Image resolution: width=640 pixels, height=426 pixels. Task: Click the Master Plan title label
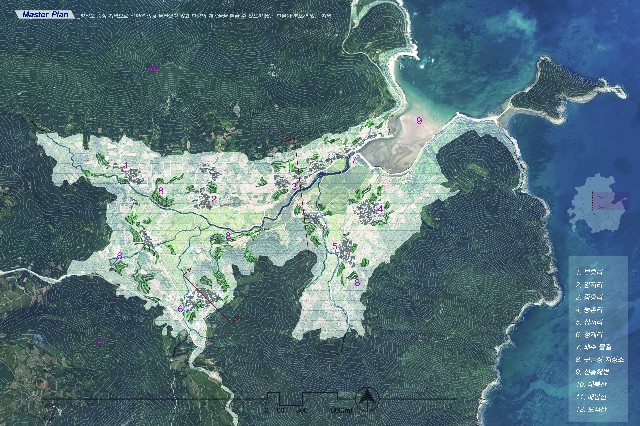(45, 14)
